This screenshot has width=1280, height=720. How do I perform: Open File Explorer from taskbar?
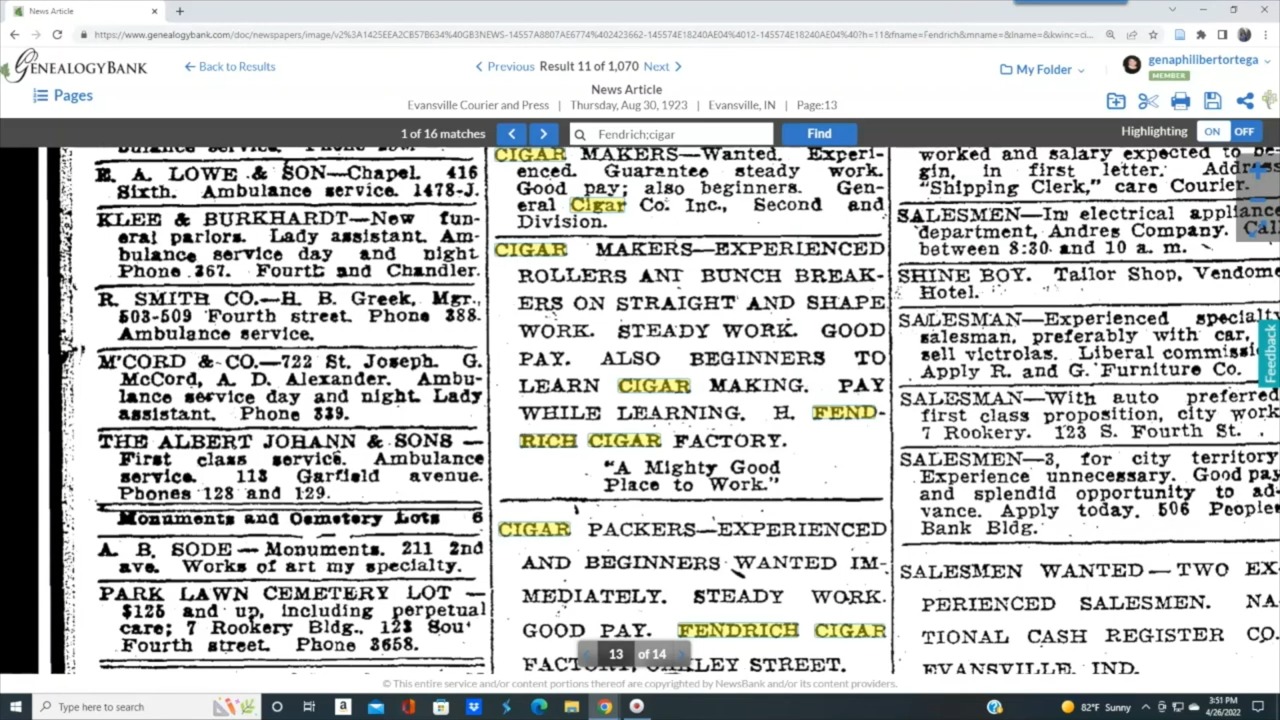click(571, 707)
